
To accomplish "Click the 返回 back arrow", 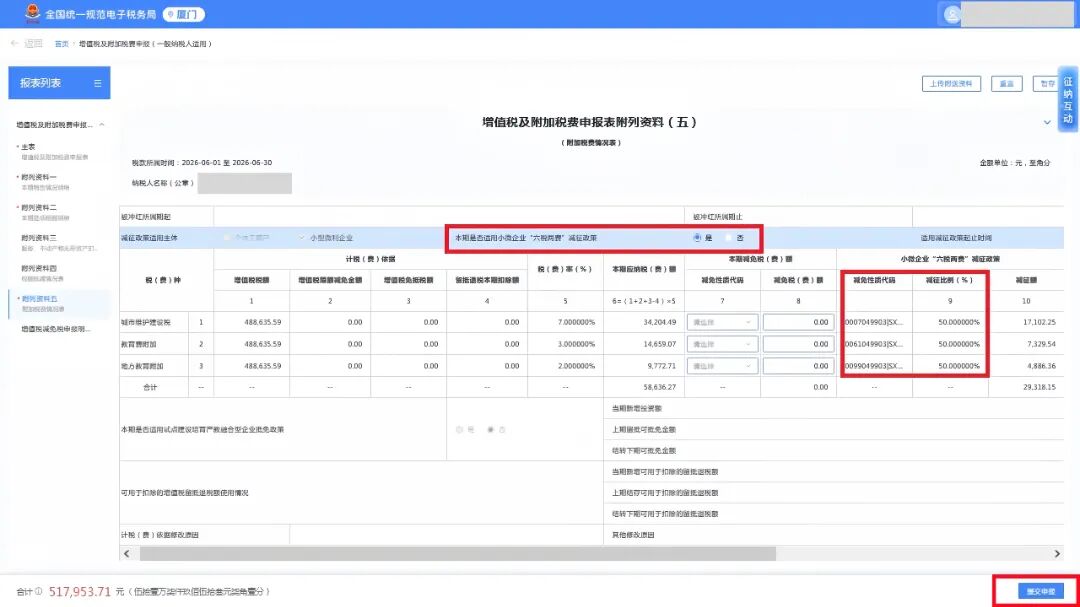I will [27, 43].
